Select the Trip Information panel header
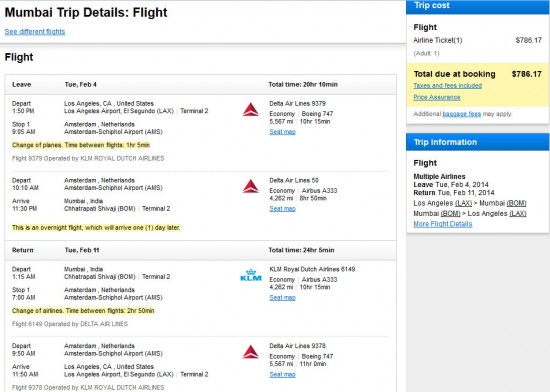550x392 pixels. (478, 142)
